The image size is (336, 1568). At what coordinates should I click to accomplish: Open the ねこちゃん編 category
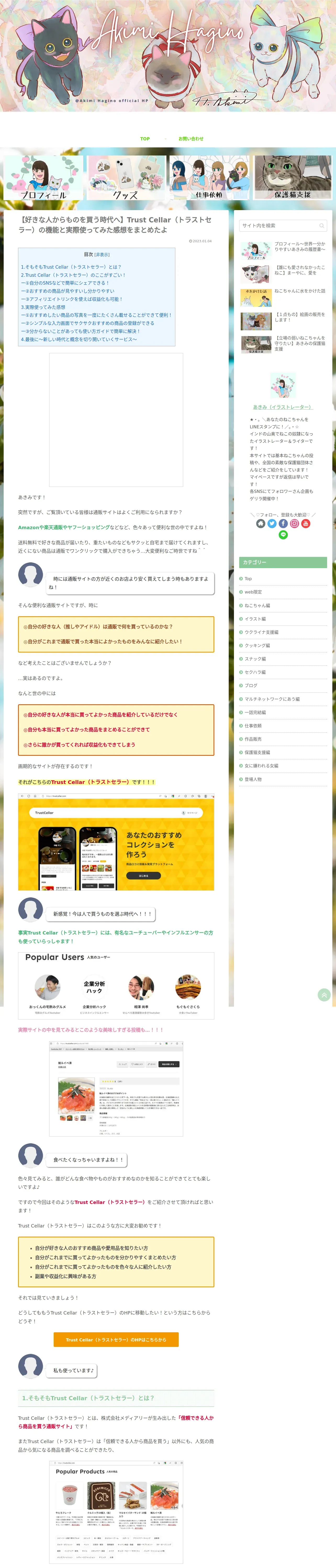click(x=283, y=606)
